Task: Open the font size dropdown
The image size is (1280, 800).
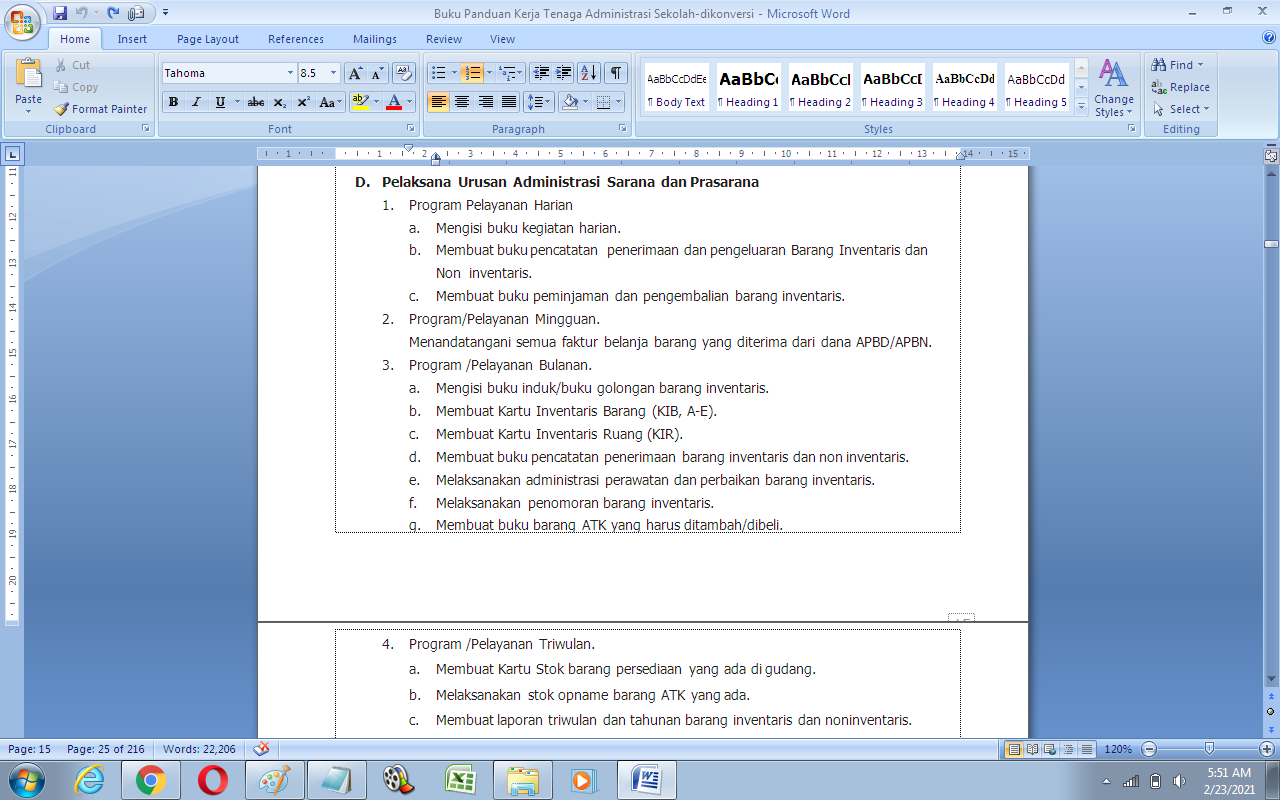Action: (334, 73)
